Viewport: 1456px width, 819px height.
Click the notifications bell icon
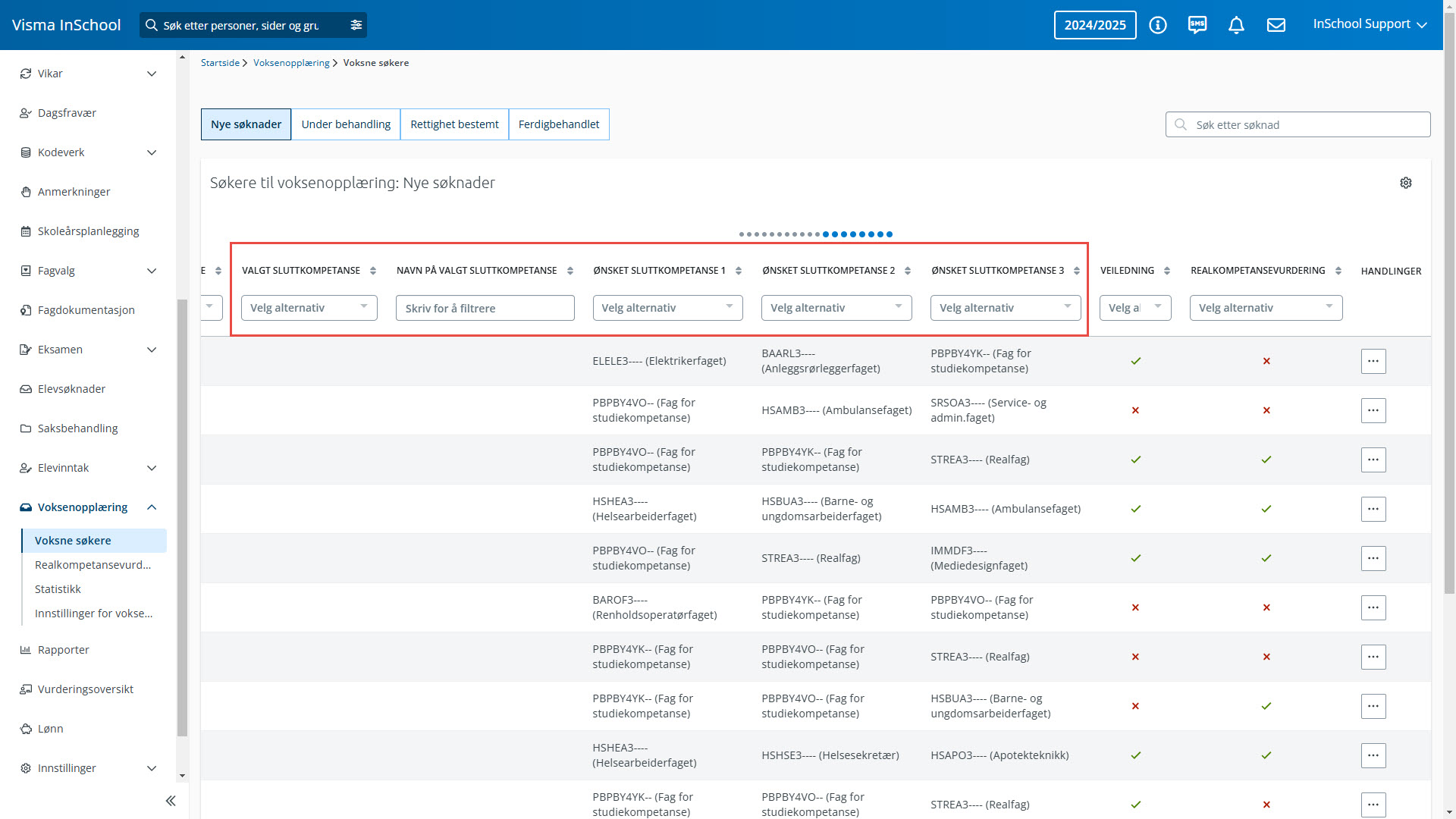pyautogui.click(x=1236, y=25)
